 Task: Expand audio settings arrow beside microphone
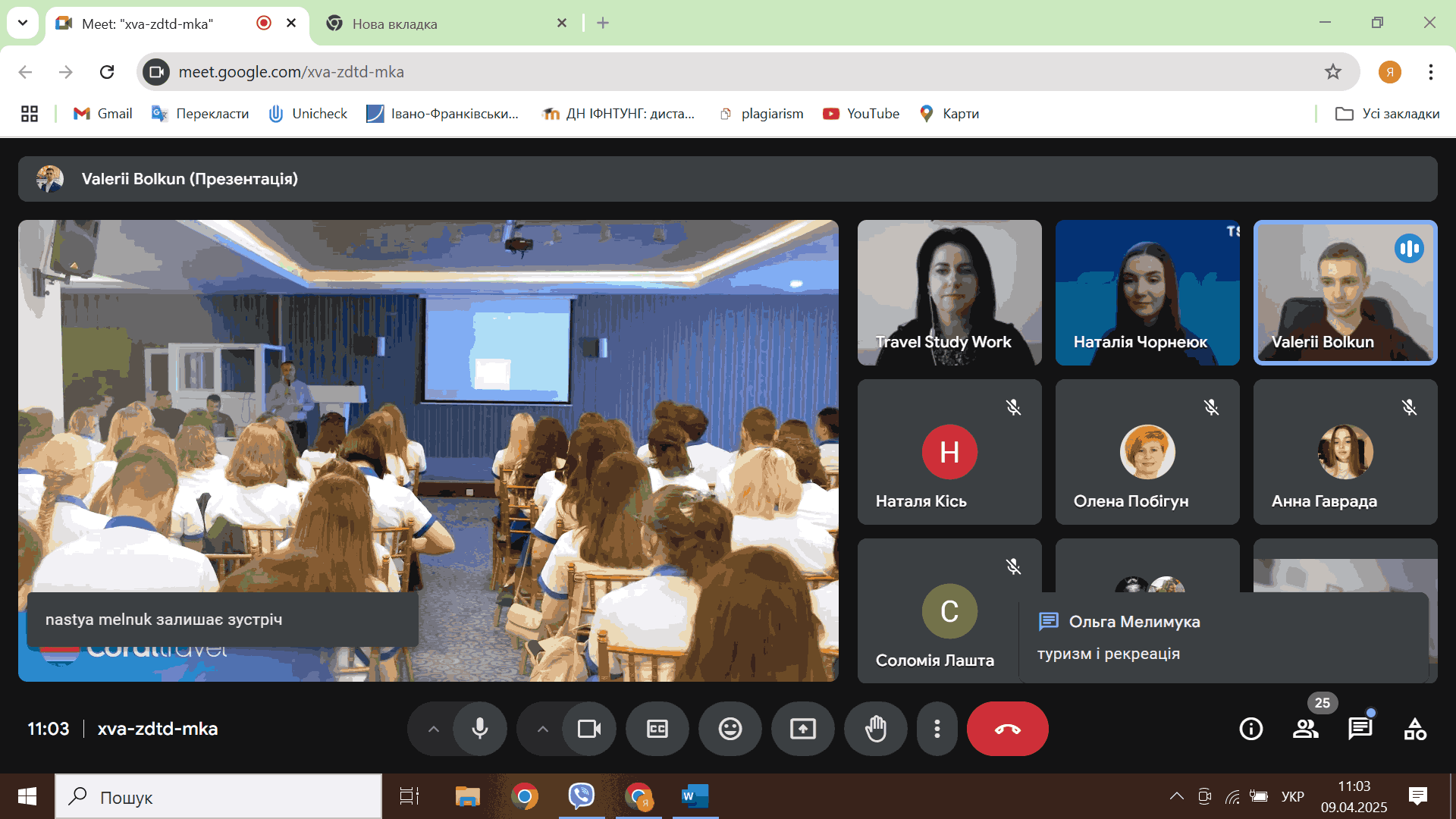(433, 729)
